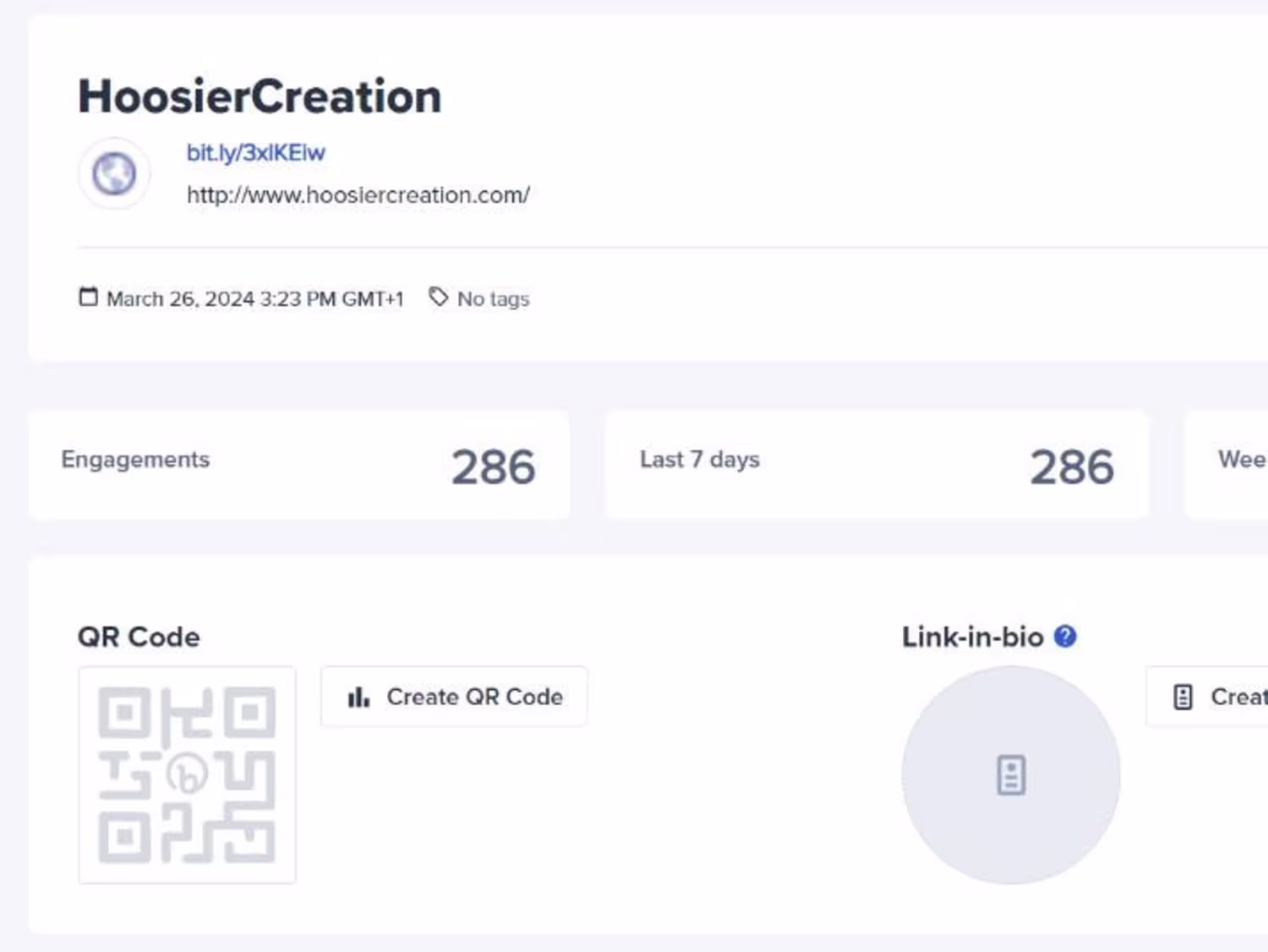
Task: Click the hoosiercreation.com destination URL
Action: click(358, 195)
